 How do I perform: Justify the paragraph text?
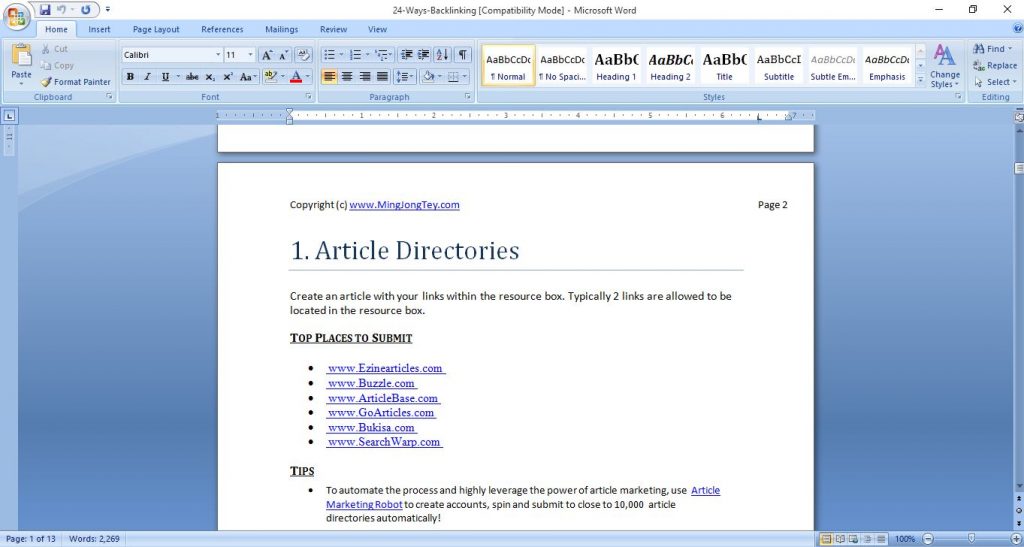[382, 77]
